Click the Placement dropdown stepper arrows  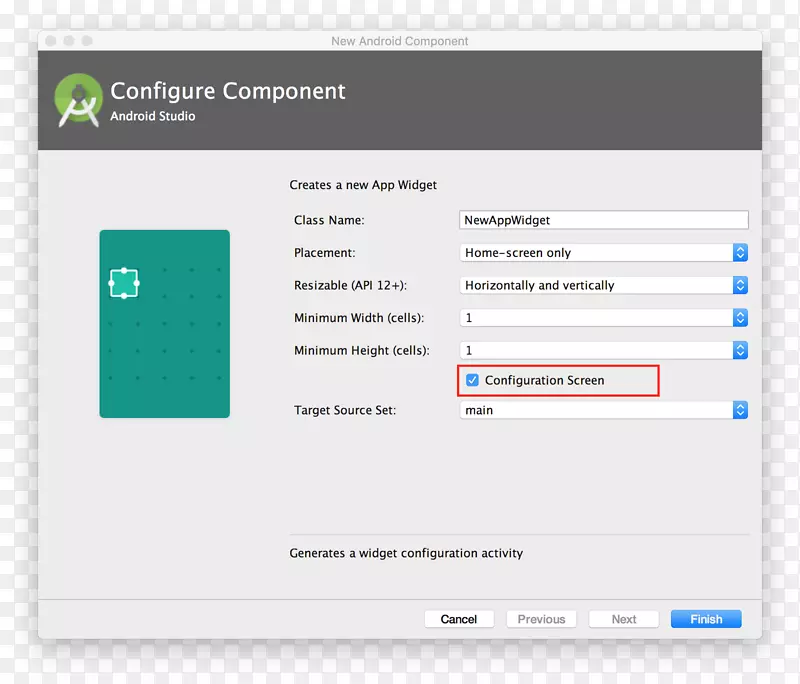point(740,253)
